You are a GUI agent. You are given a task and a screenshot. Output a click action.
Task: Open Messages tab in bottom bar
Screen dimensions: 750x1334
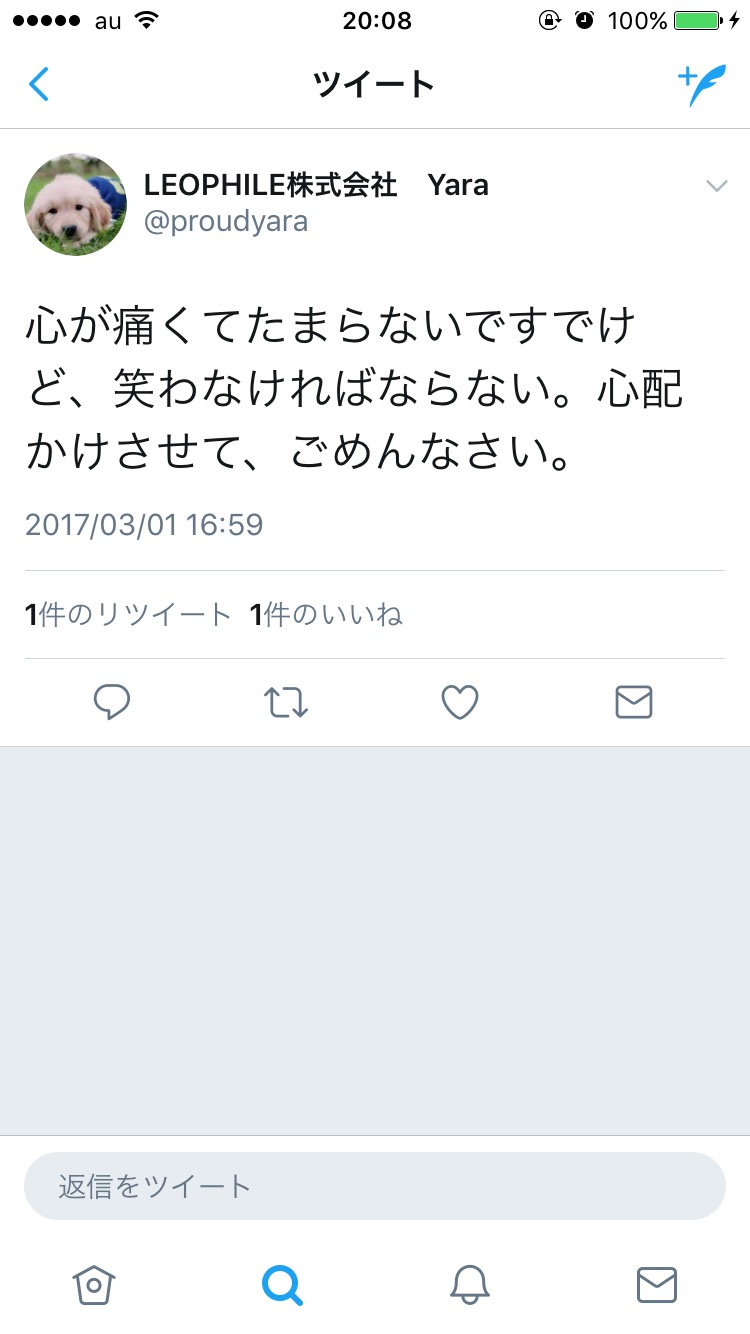(657, 1285)
